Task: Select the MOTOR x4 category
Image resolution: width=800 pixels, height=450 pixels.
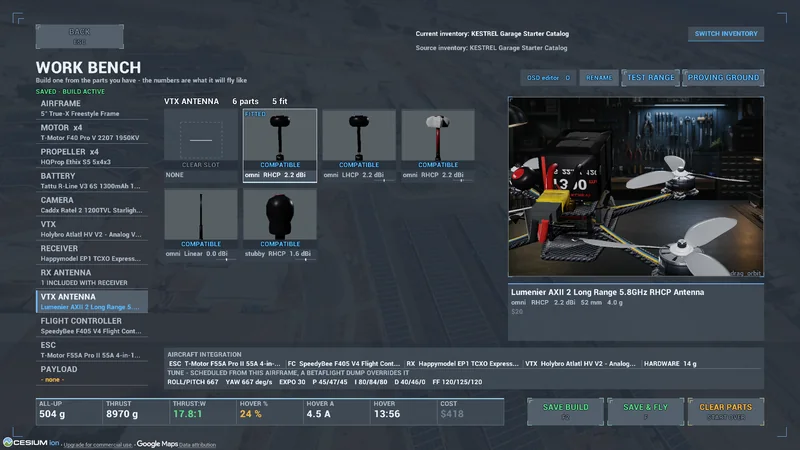Action: point(92,132)
